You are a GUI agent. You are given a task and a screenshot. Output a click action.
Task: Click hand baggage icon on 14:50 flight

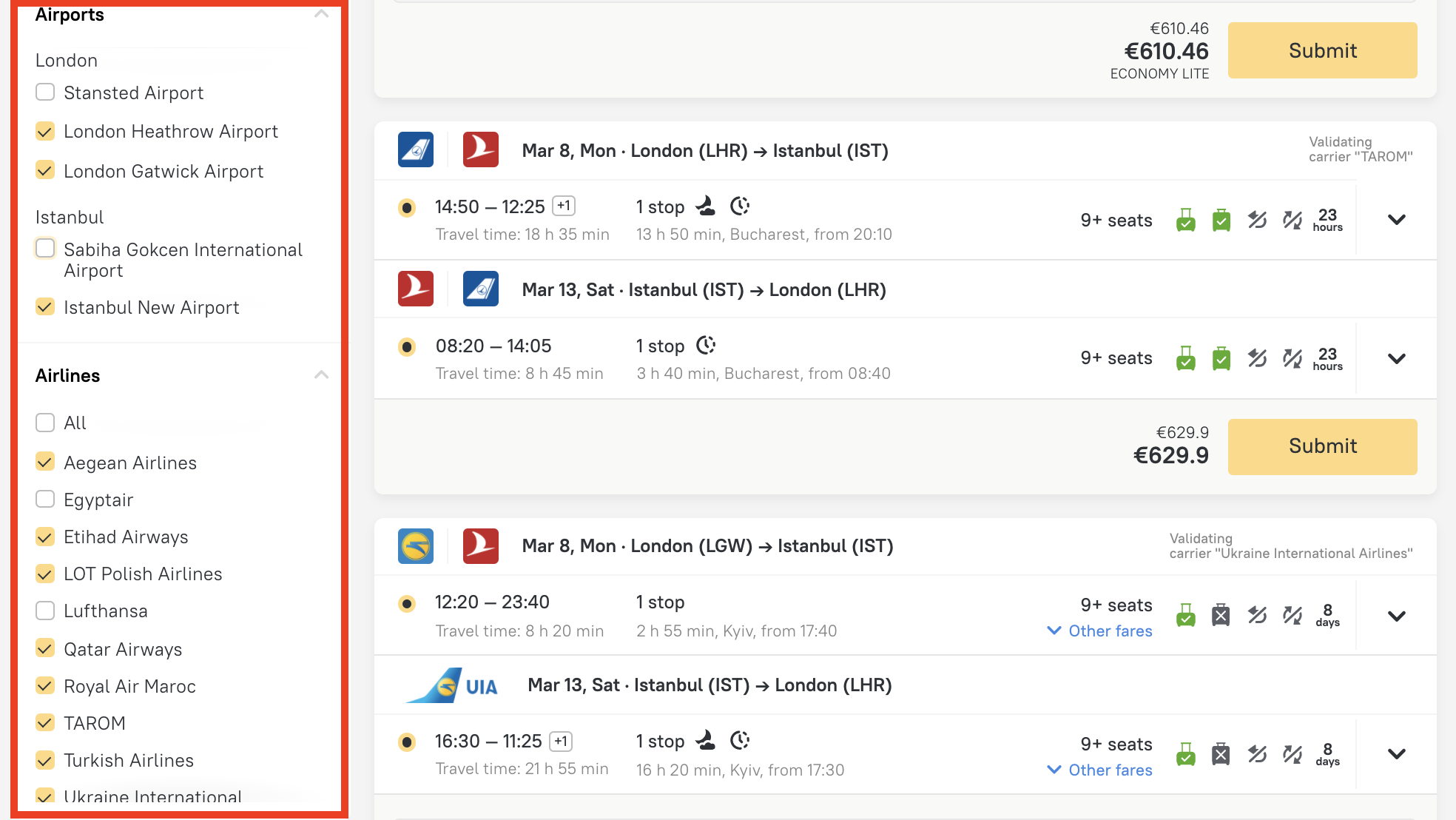click(1186, 220)
